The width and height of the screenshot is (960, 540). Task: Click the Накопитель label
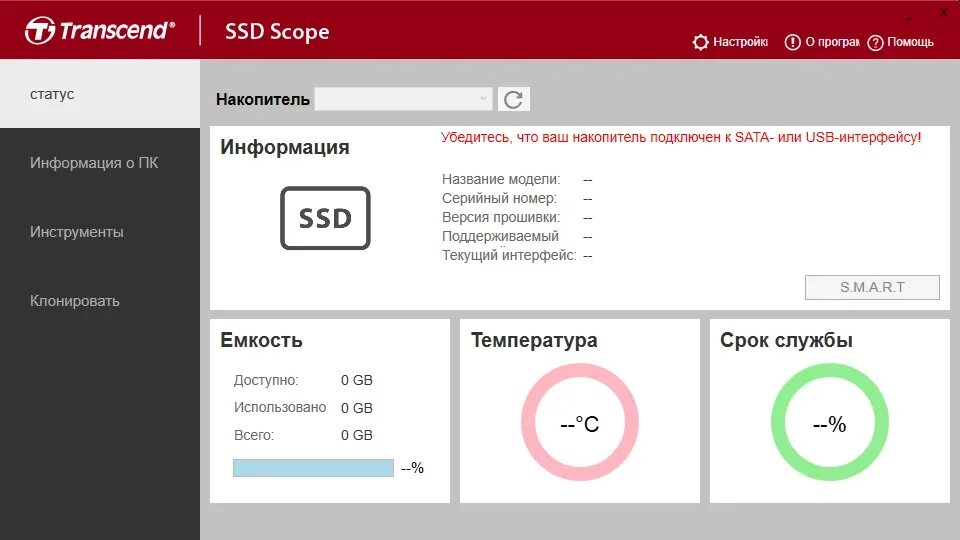263,99
